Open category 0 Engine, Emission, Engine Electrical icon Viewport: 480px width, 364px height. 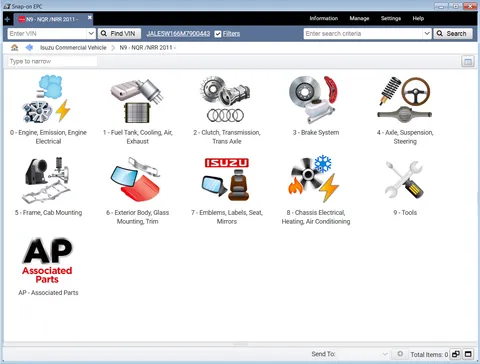point(46,99)
